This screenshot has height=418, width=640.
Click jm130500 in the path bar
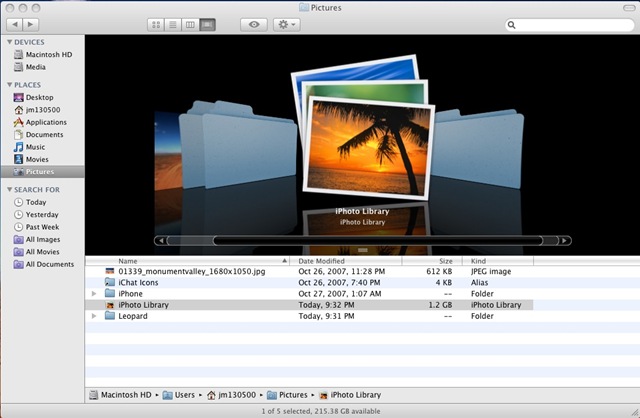pos(231,395)
